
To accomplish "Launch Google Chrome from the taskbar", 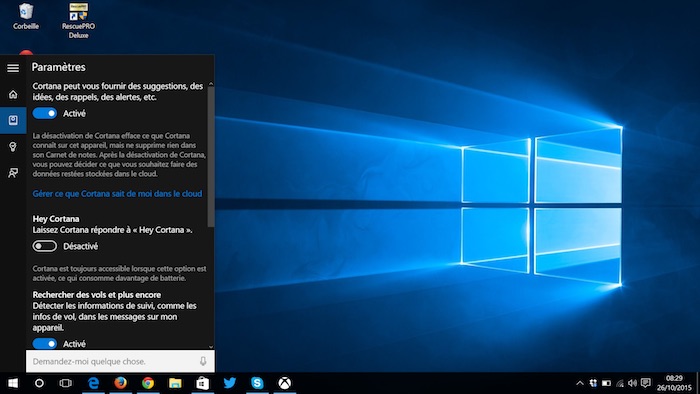I will tap(148, 383).
